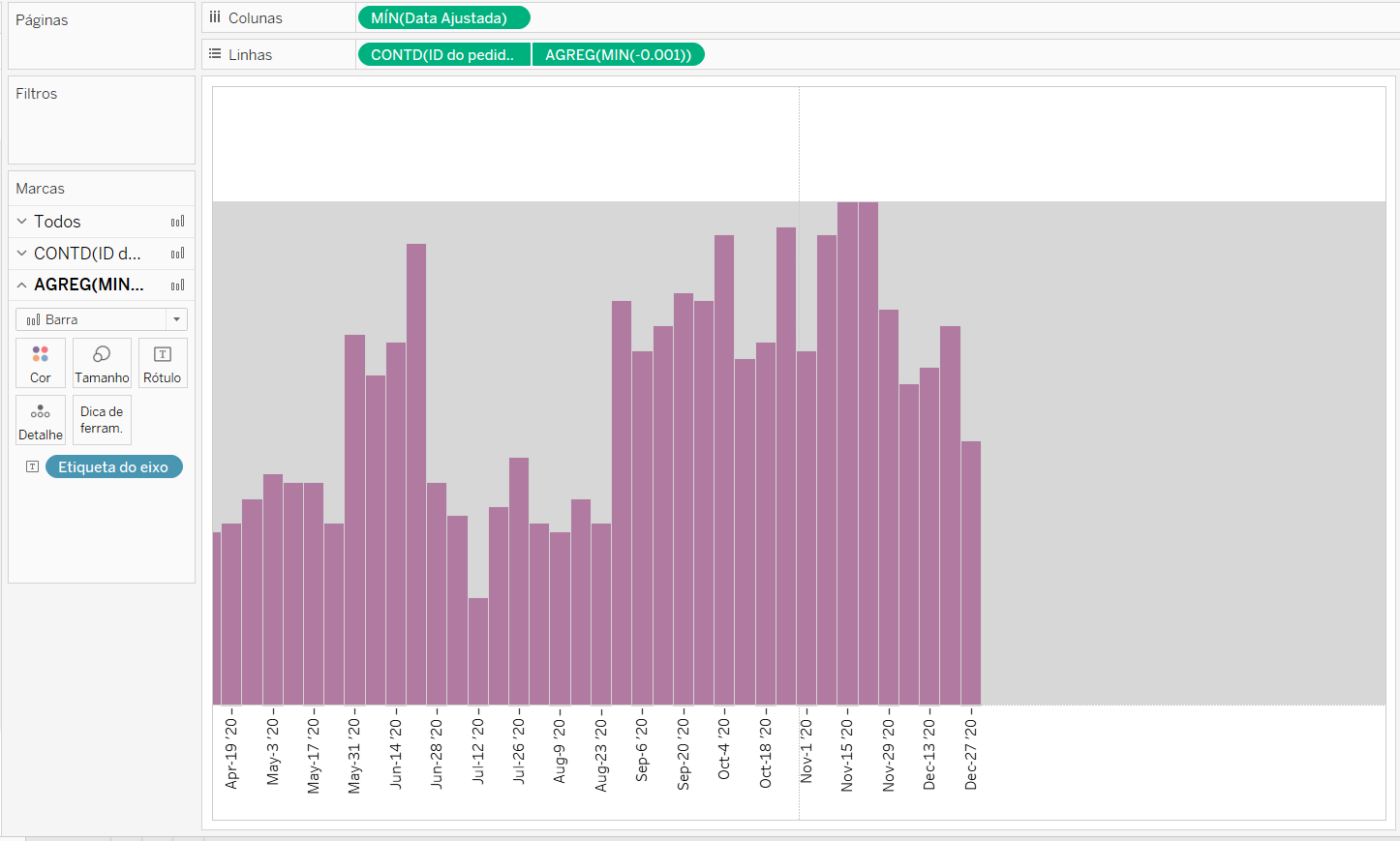Click bar chart icon beside AGREG(MIN...
1400x841 pixels.
point(178,285)
